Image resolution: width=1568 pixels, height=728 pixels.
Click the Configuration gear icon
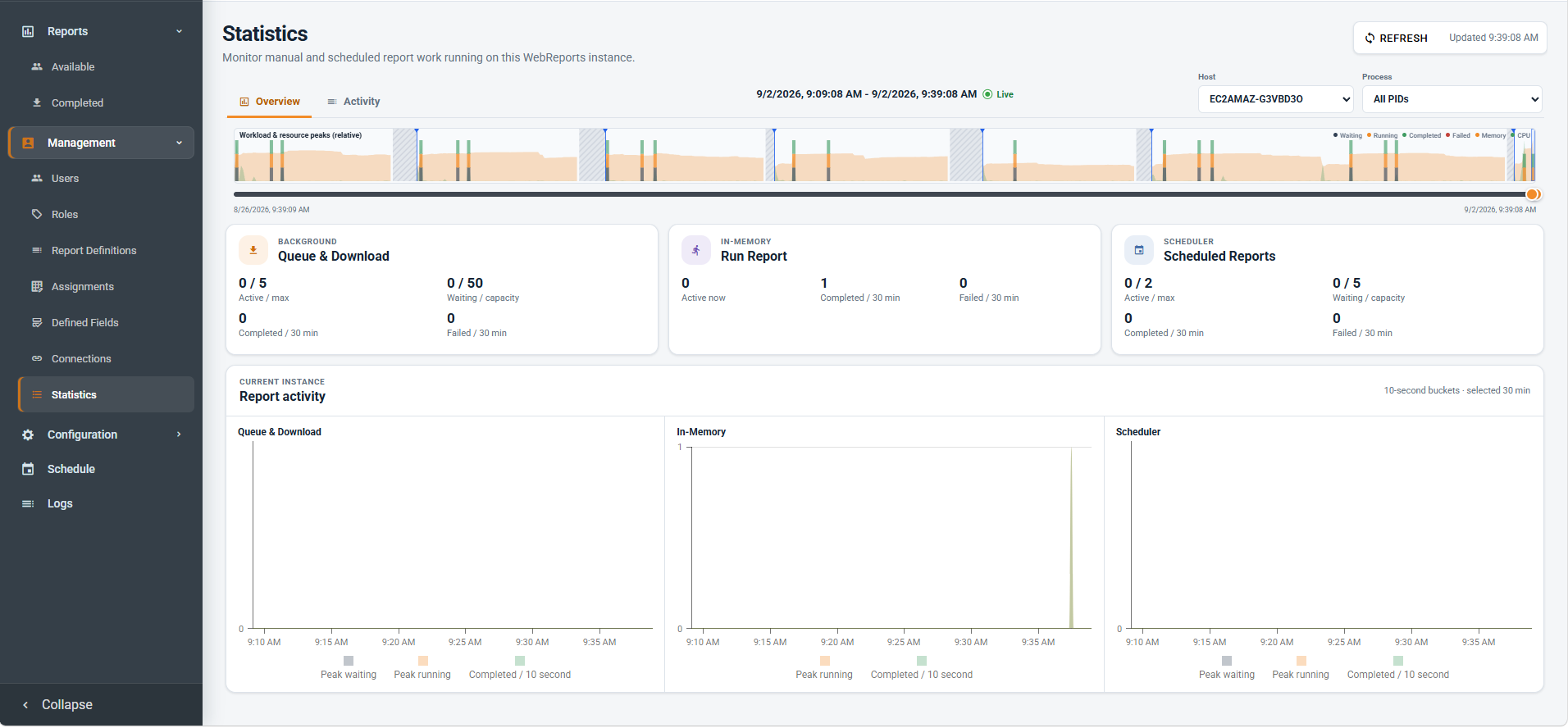tap(28, 435)
